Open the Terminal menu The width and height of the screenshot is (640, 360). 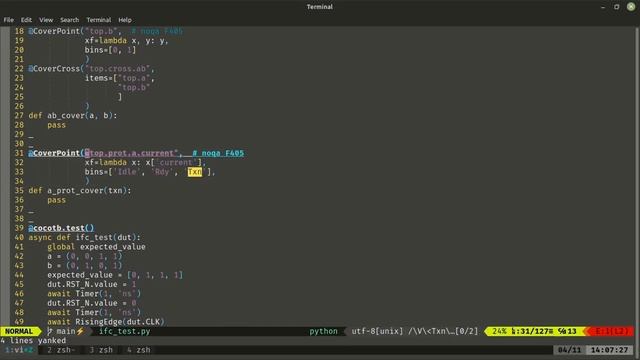point(98,20)
